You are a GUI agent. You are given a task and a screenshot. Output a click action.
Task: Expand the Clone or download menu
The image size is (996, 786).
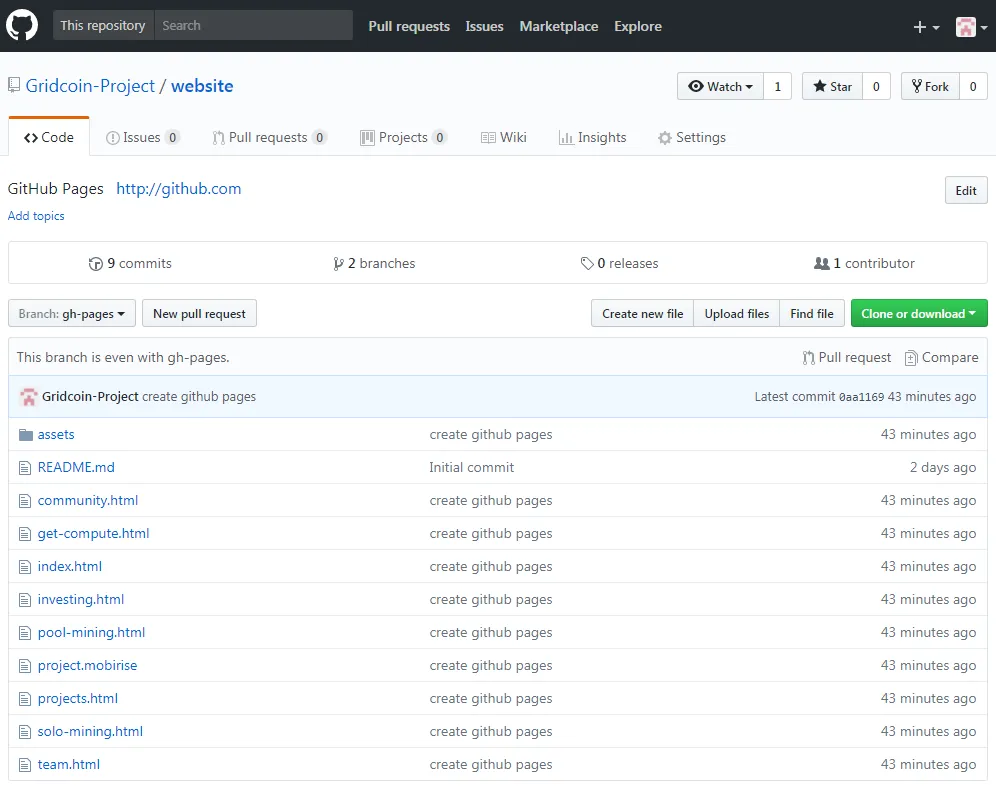tap(919, 313)
